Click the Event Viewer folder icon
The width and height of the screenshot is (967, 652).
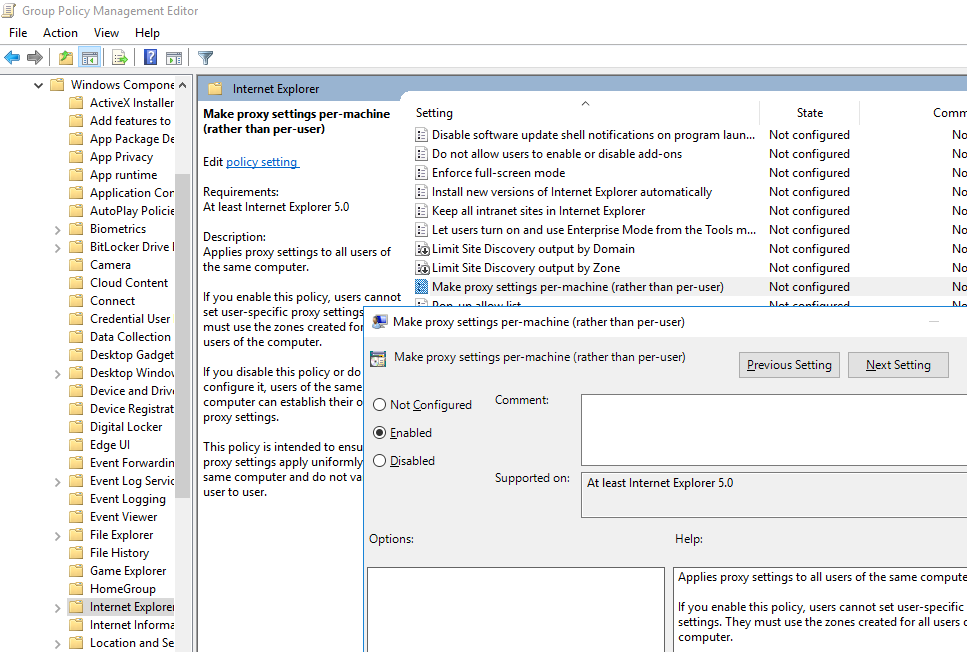click(76, 517)
